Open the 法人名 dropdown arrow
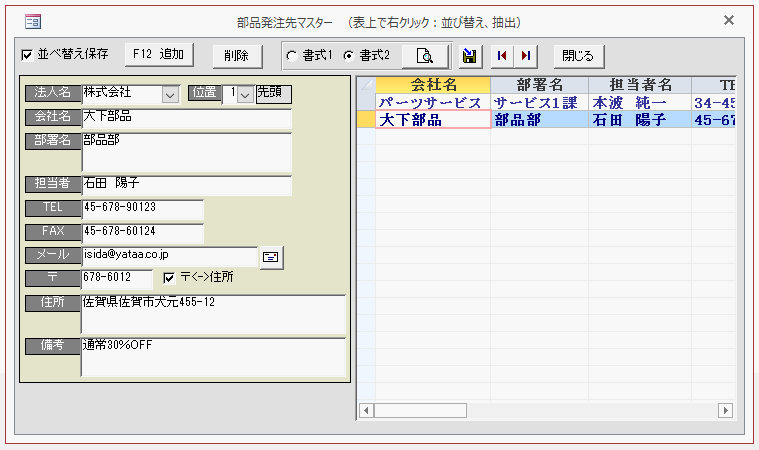Viewport: 759px width, 450px height. (170, 95)
